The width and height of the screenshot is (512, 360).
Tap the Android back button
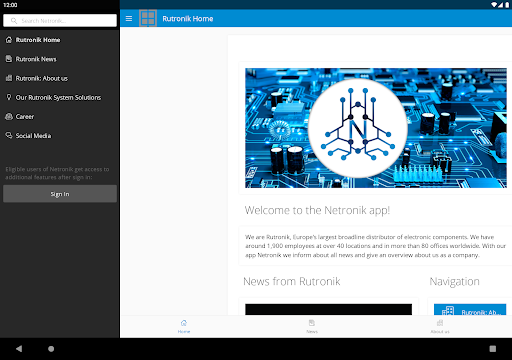pyautogui.click(x=19, y=349)
